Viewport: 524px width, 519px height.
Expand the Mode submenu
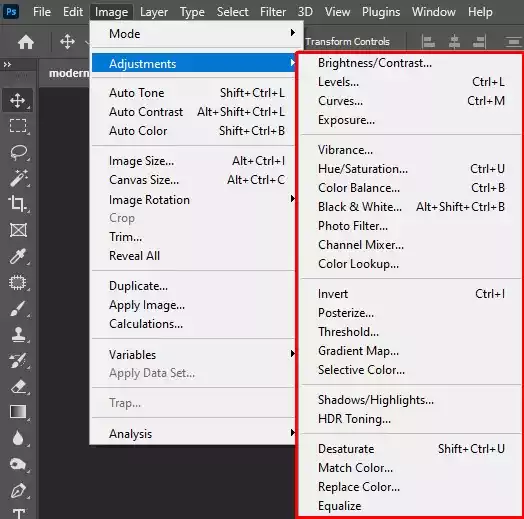197,34
